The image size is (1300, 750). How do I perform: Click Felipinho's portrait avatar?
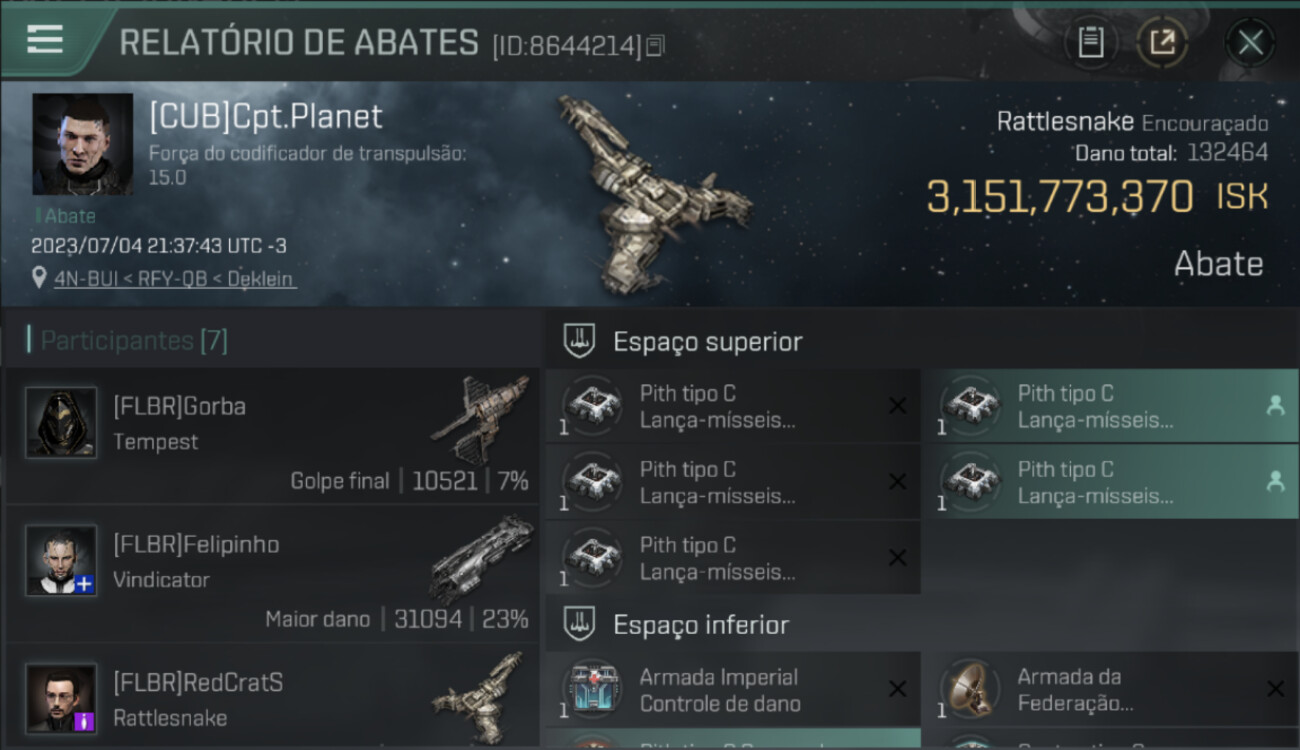coord(61,560)
